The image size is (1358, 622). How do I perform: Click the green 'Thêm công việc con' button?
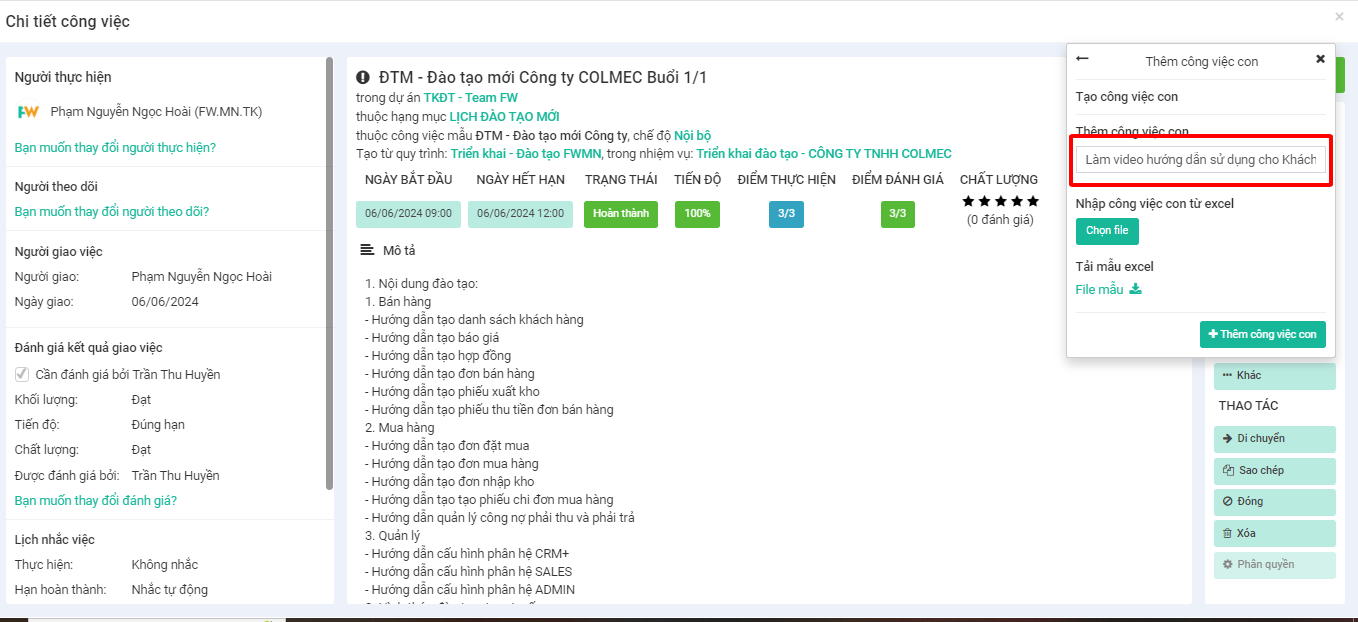click(1262, 334)
